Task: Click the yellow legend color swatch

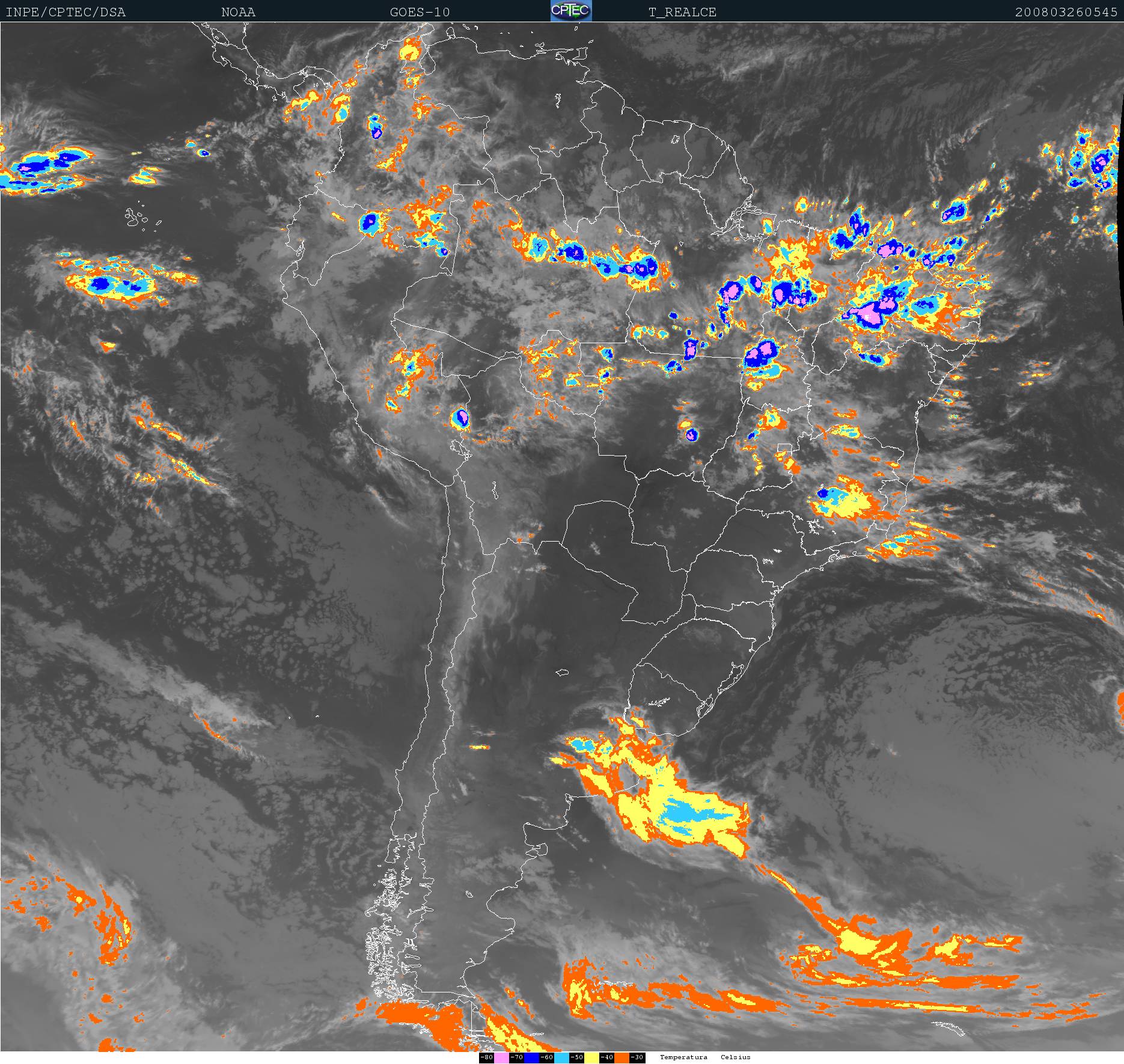Action: tap(591, 1058)
